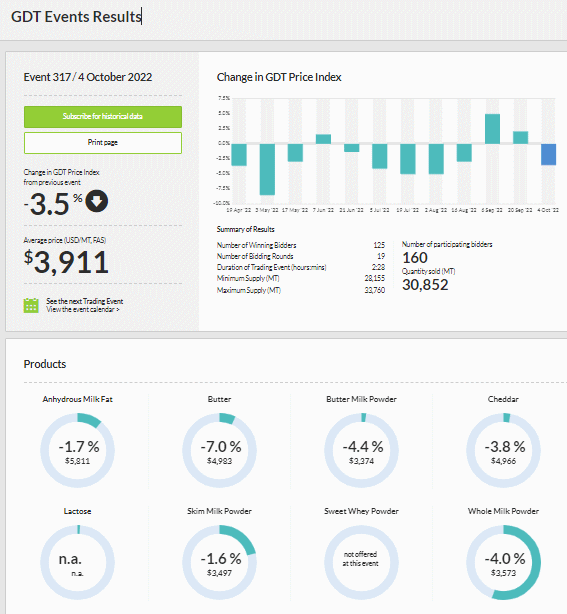
Task: Click the $5,811 Anhydrous Milk Fat price
Action: (78, 461)
